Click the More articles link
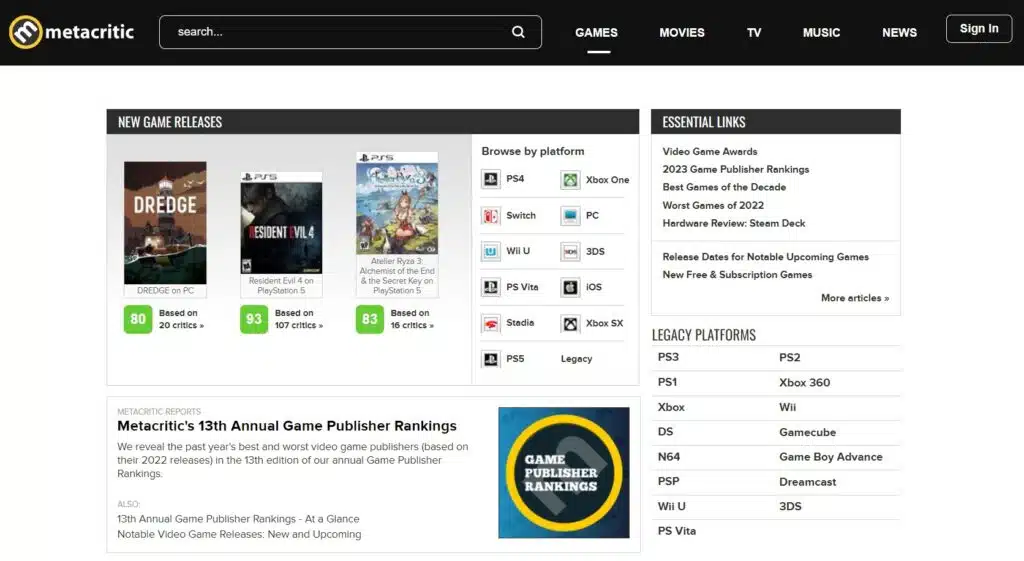Screen dimensions: 1024x561 click(855, 298)
